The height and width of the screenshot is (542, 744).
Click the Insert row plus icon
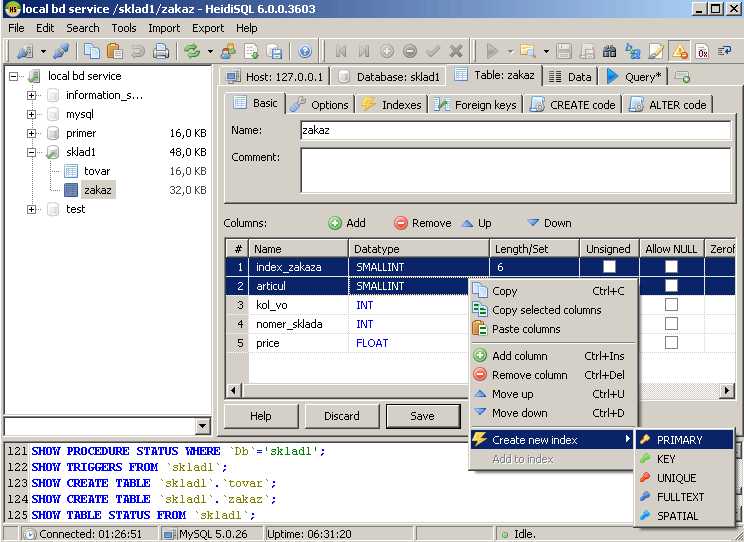[x=387, y=51]
